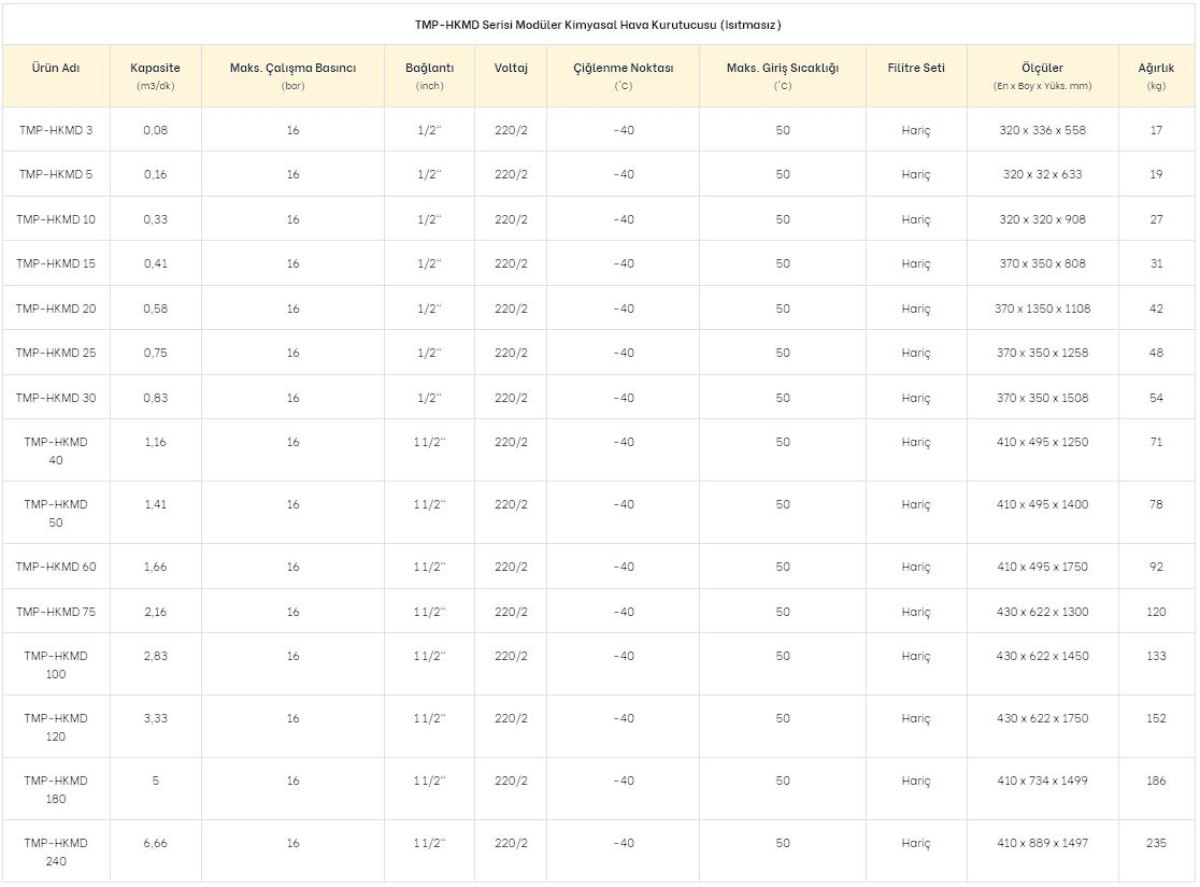Click the TMP-HKMD 50 product name

coord(56,513)
